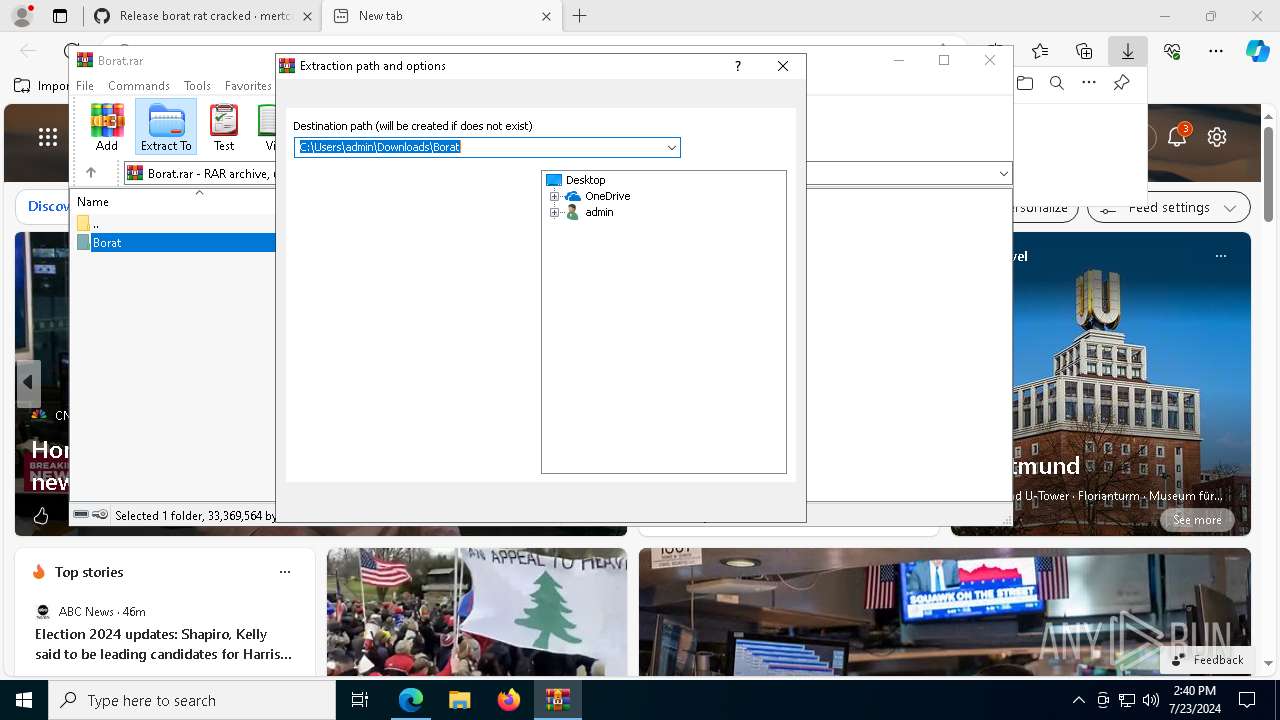Switch to the Release borat rat cracked tab
Viewport: 1280px width, 720px height.
click(x=203, y=16)
